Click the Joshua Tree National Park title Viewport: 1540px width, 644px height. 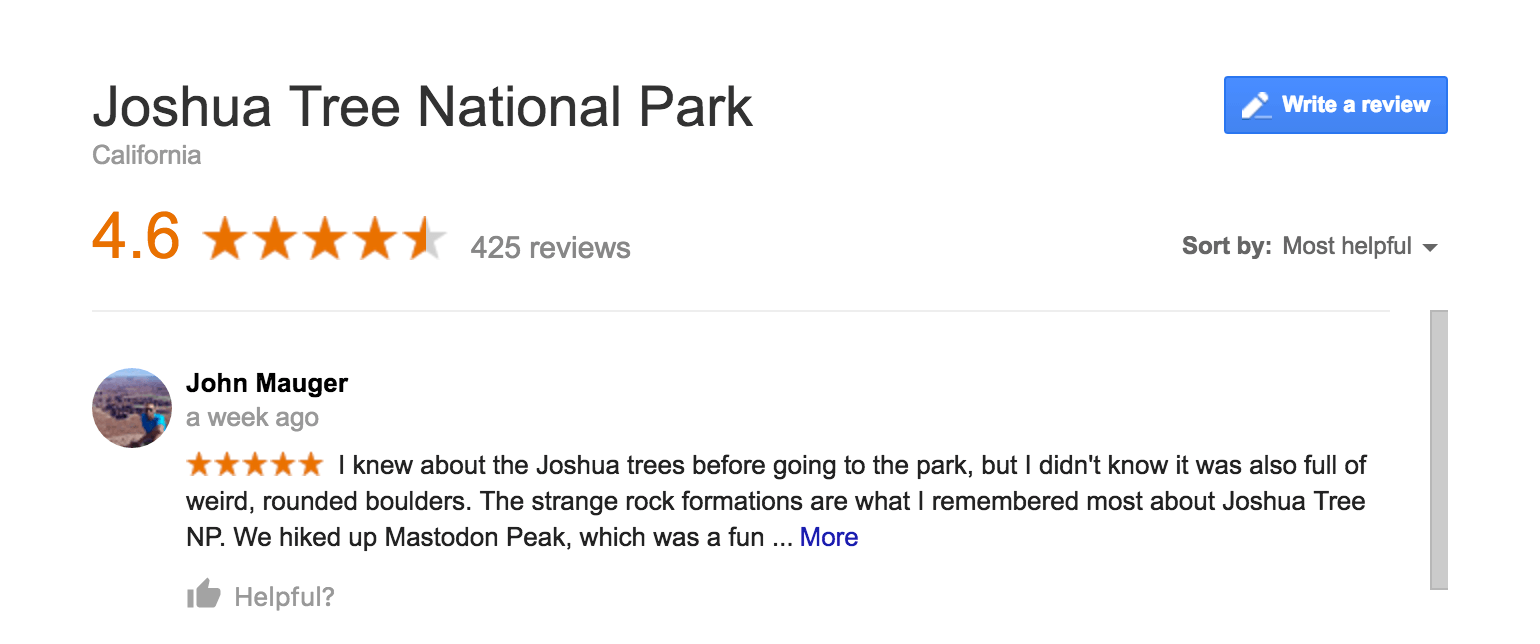422,106
